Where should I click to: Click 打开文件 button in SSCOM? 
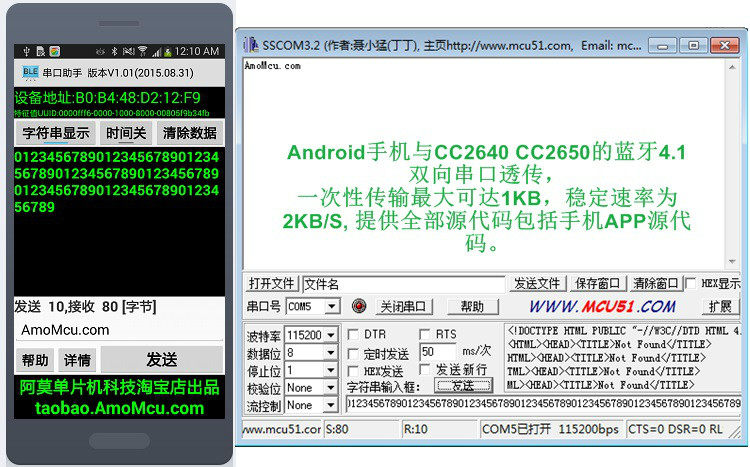[x=272, y=284]
